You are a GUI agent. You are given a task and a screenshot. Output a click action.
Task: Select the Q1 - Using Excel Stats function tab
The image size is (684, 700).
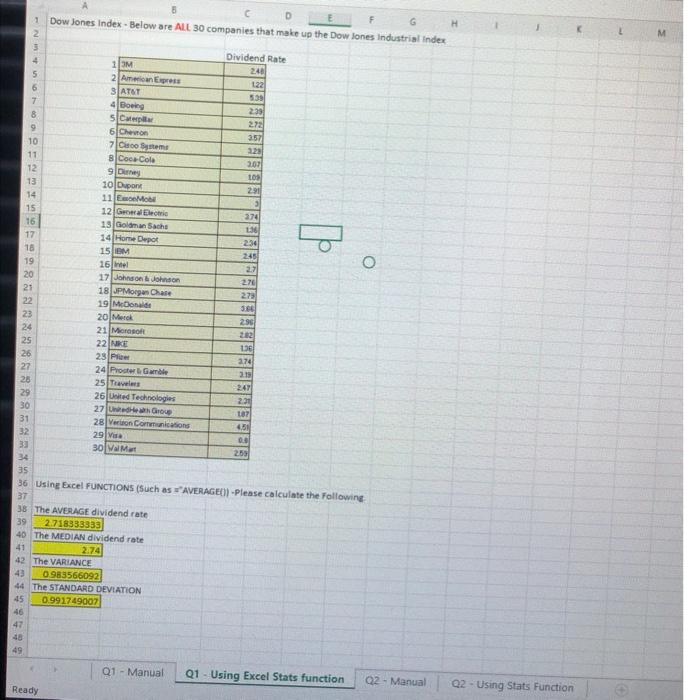tap(264, 676)
